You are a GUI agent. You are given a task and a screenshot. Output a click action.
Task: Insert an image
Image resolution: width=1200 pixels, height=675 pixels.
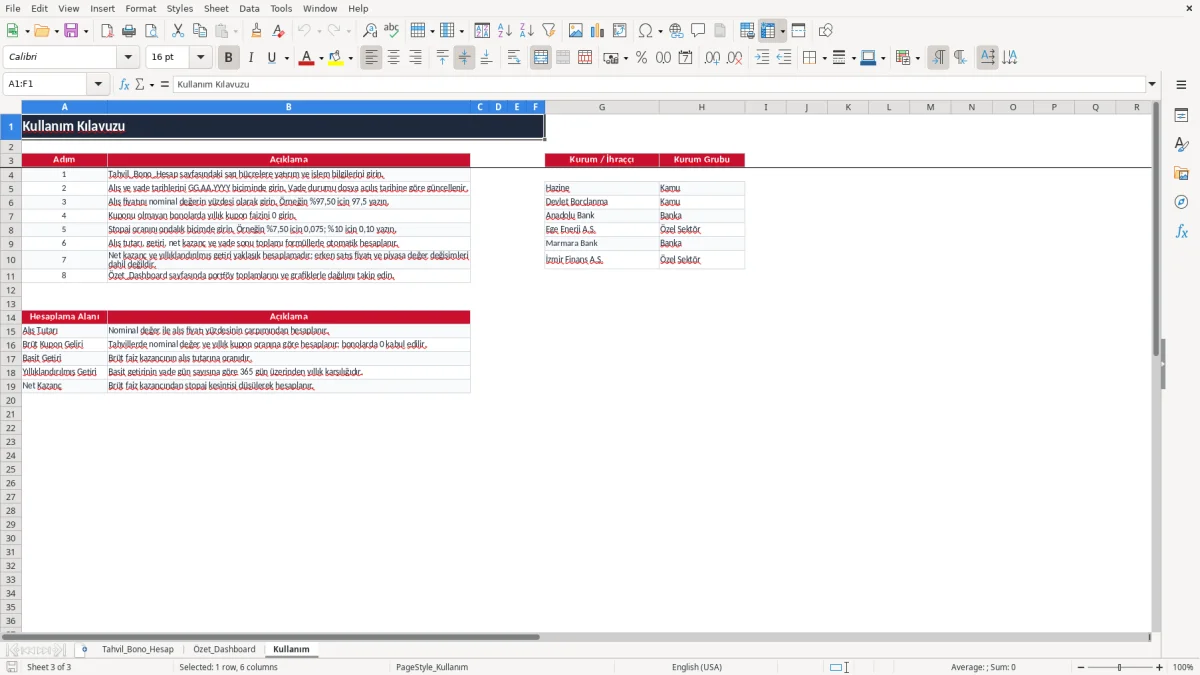(576, 31)
